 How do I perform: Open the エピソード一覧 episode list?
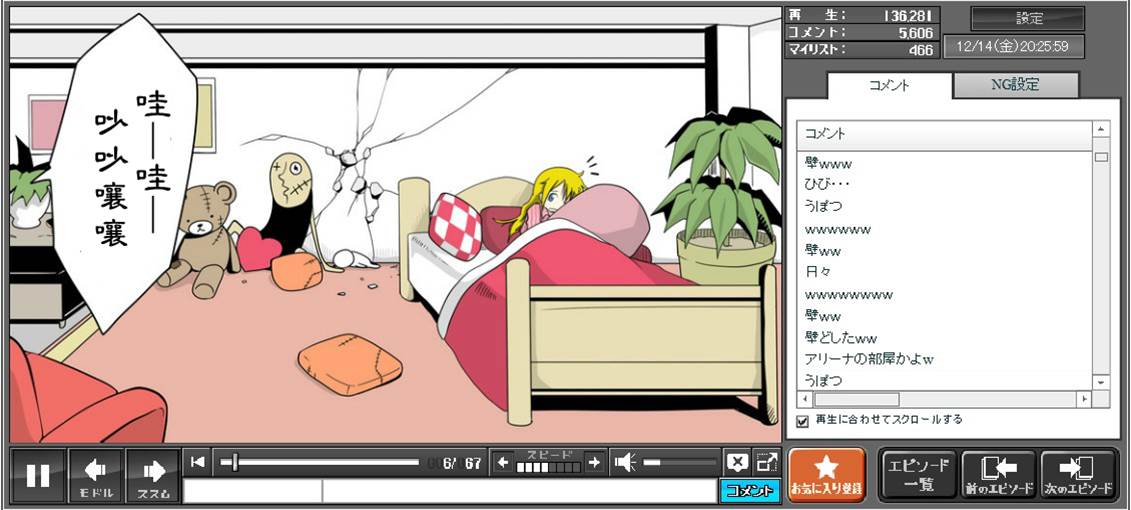(x=918, y=474)
